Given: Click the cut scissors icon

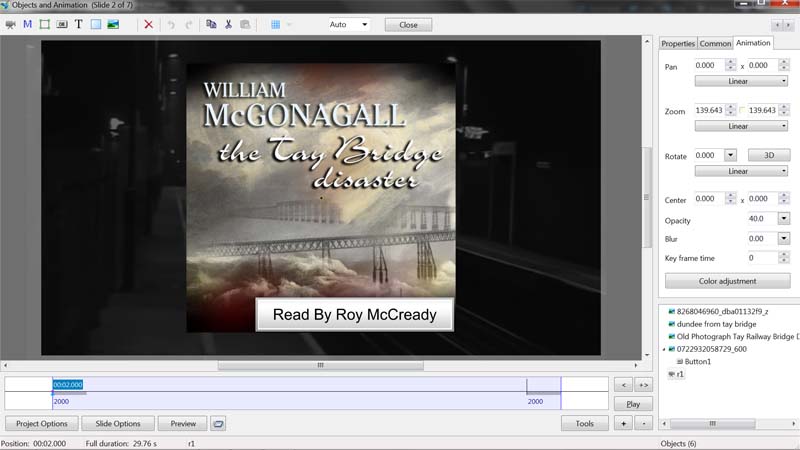Looking at the screenshot, I should click(228, 24).
